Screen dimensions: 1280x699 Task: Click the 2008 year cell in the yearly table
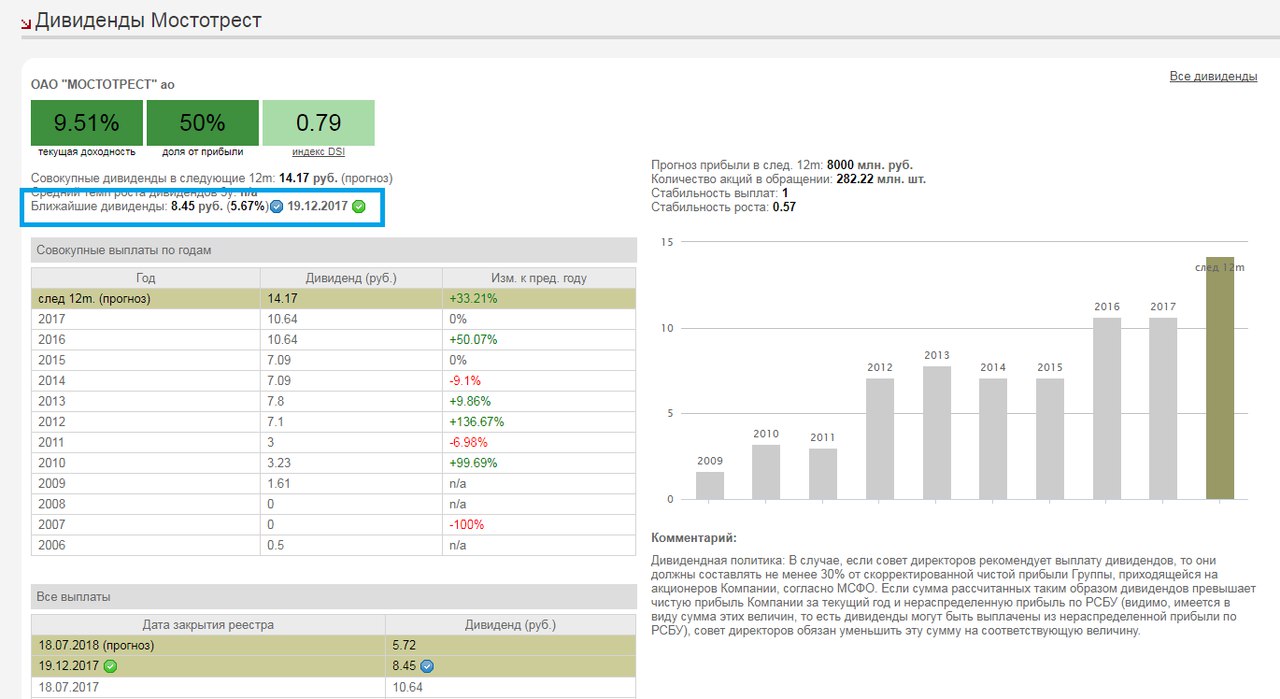[x=146, y=504]
